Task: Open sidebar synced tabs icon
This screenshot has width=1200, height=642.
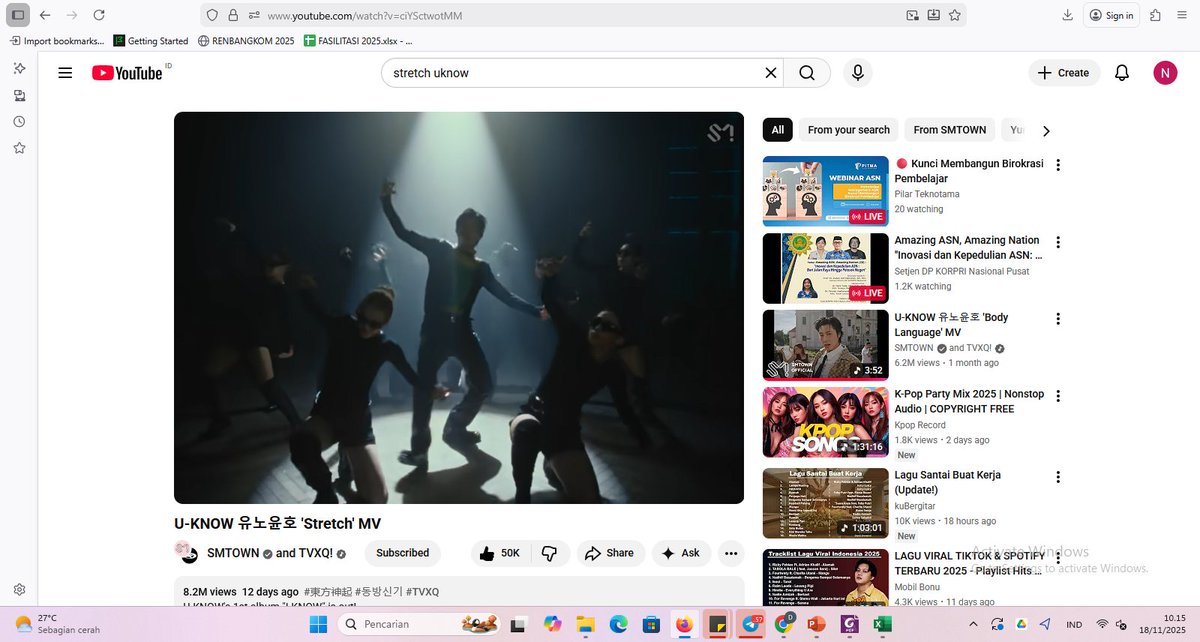Action: tap(19, 95)
